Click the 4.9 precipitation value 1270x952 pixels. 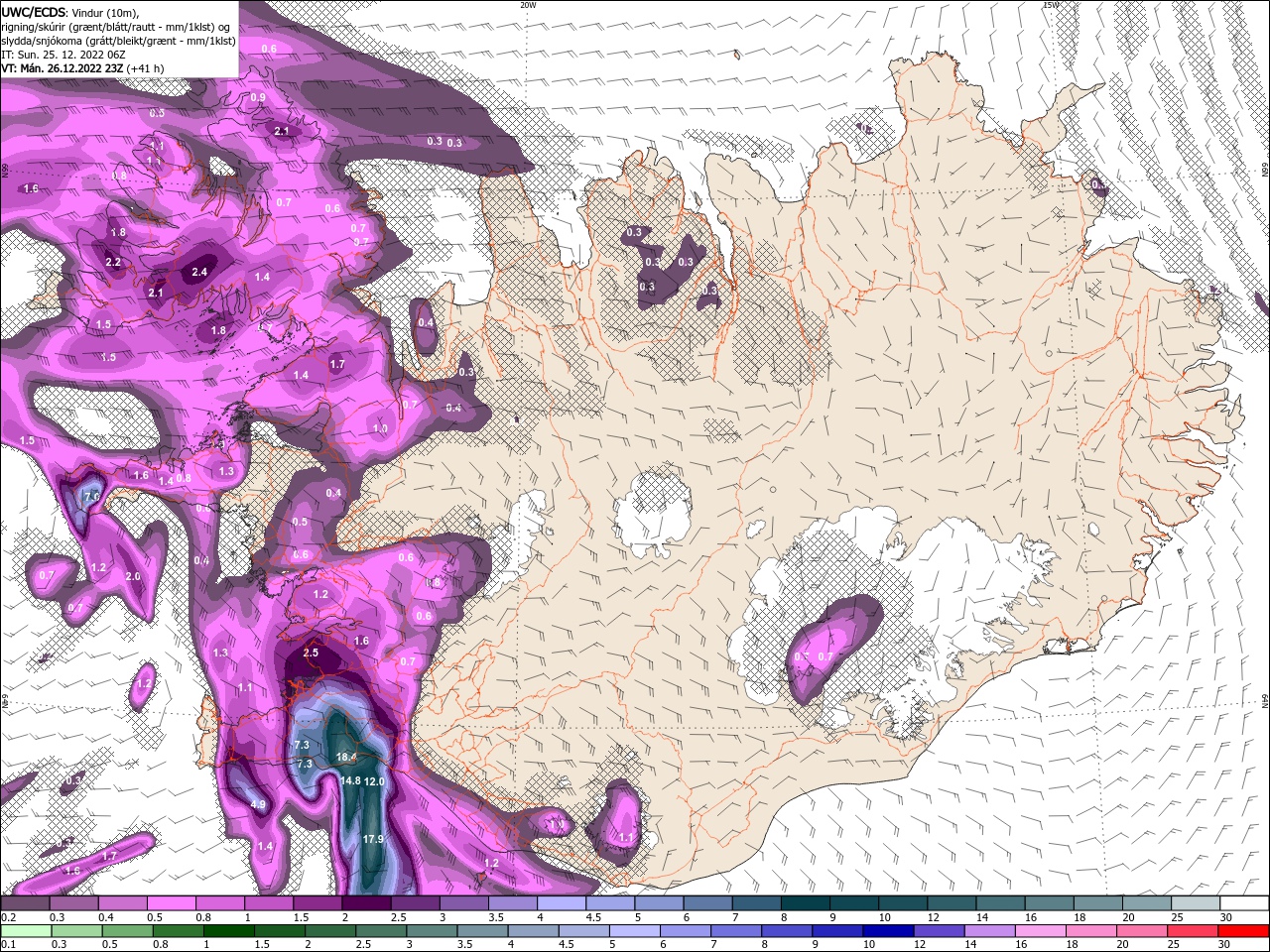[258, 804]
